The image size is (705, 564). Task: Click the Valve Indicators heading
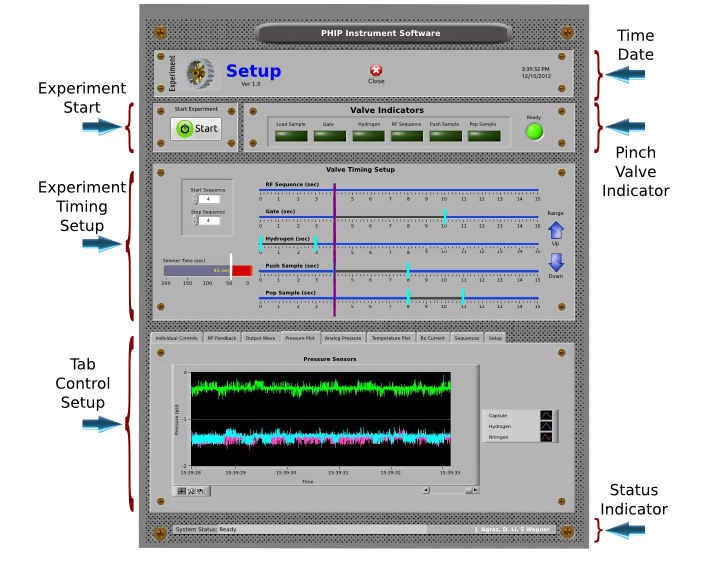(387, 110)
